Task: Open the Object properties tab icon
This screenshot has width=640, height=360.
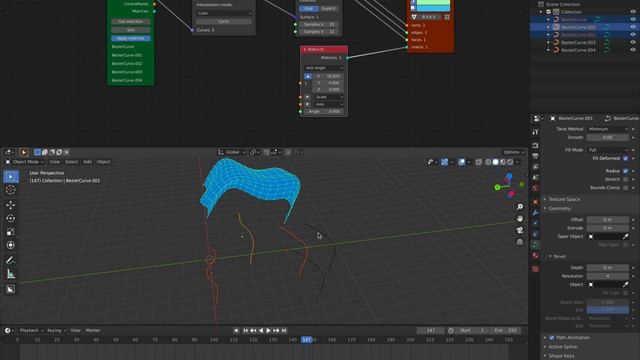Action: point(536,202)
